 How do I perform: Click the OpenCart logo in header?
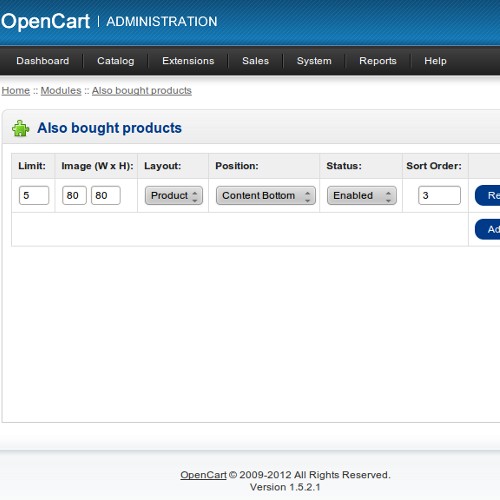click(45, 22)
